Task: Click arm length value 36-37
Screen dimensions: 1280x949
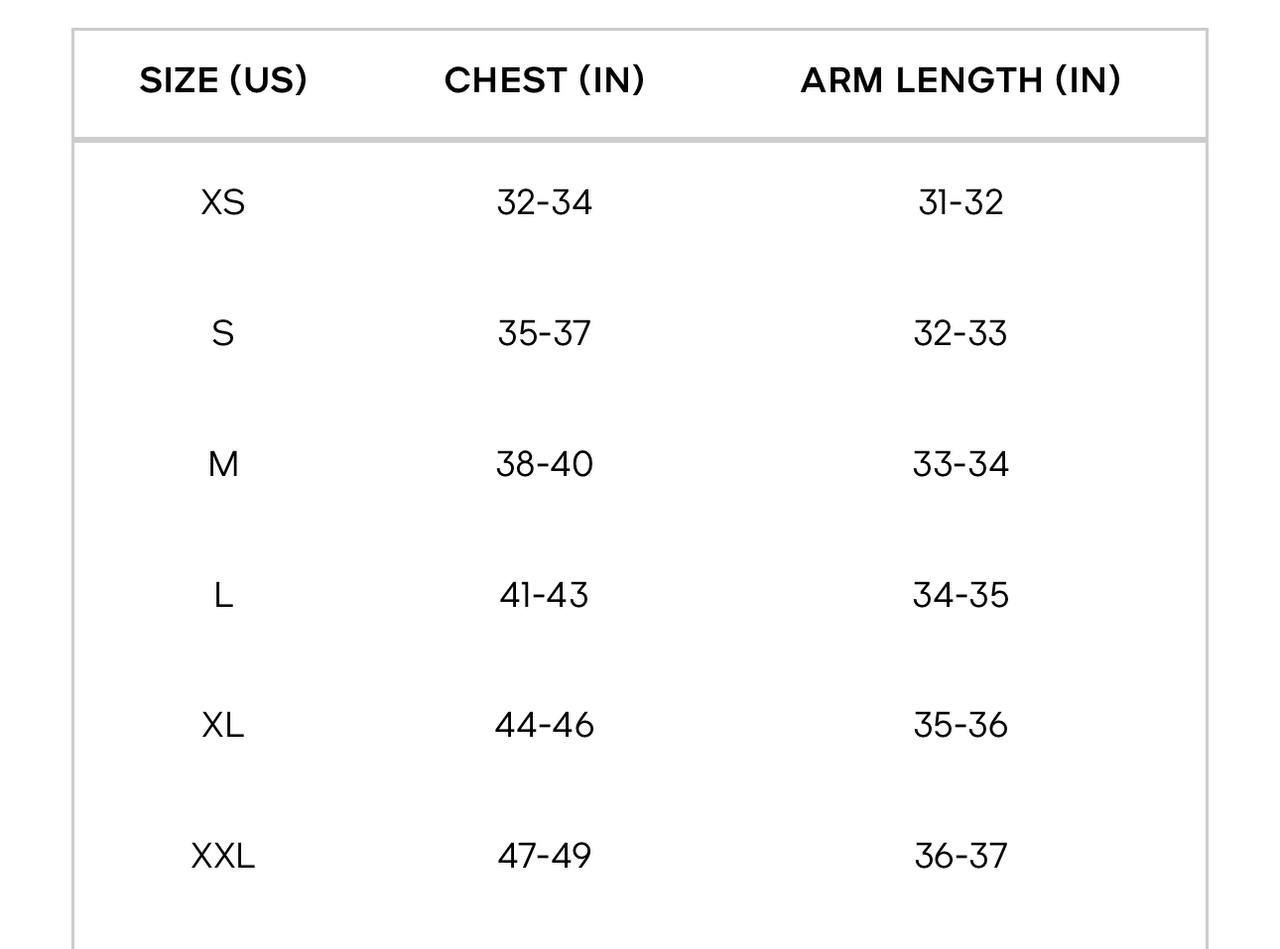Action: click(x=960, y=856)
